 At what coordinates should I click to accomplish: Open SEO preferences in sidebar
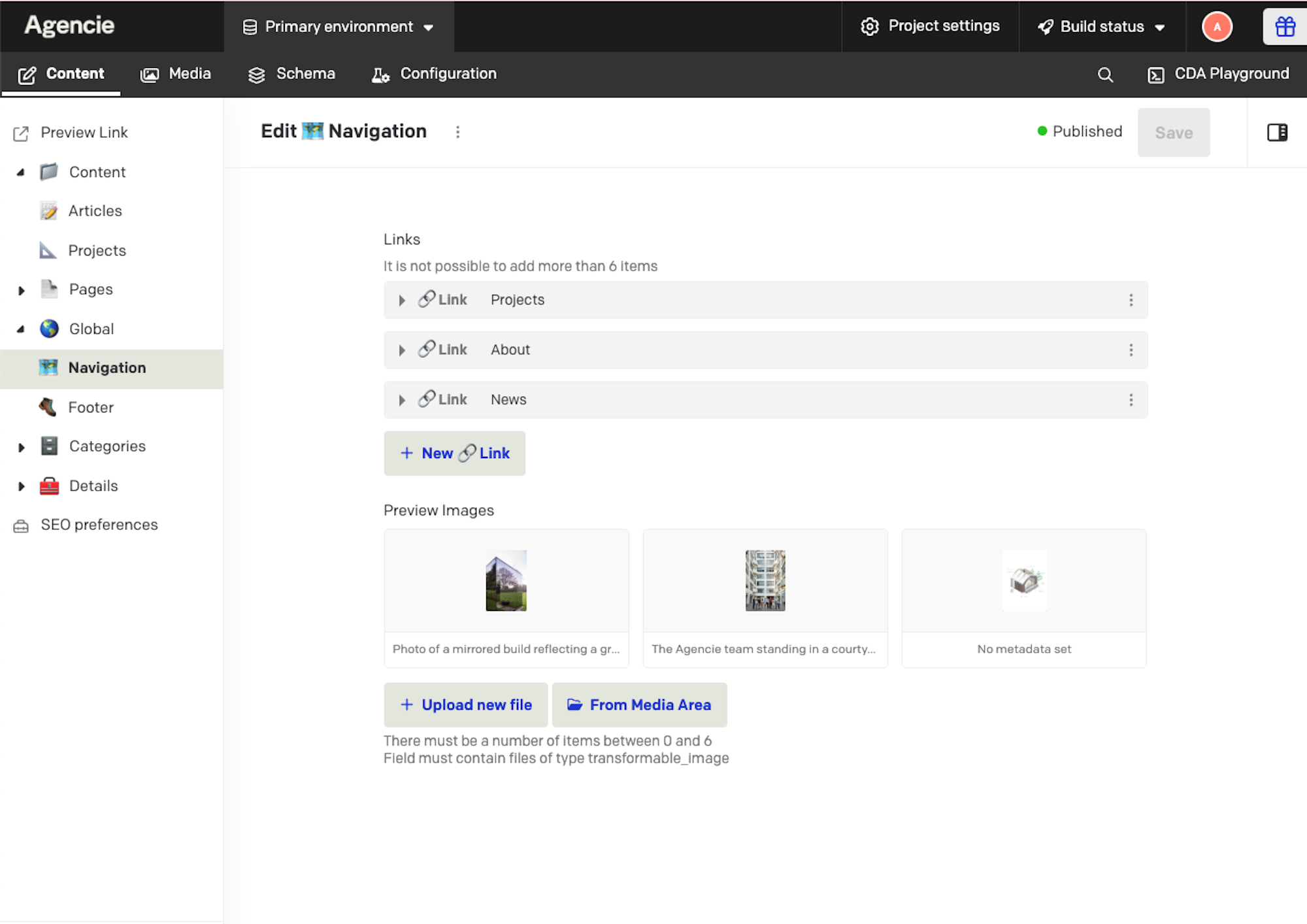tap(99, 525)
